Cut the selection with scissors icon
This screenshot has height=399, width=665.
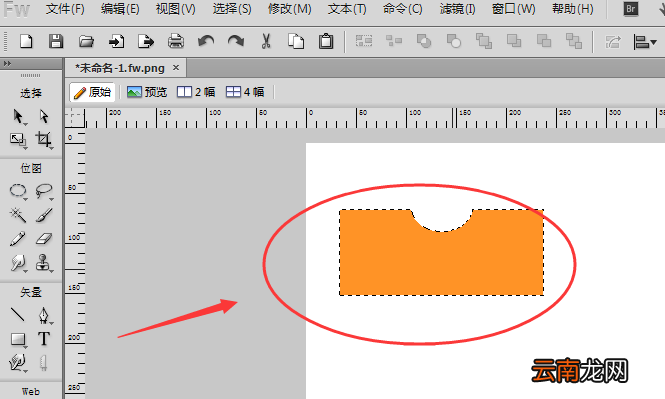tap(266, 41)
